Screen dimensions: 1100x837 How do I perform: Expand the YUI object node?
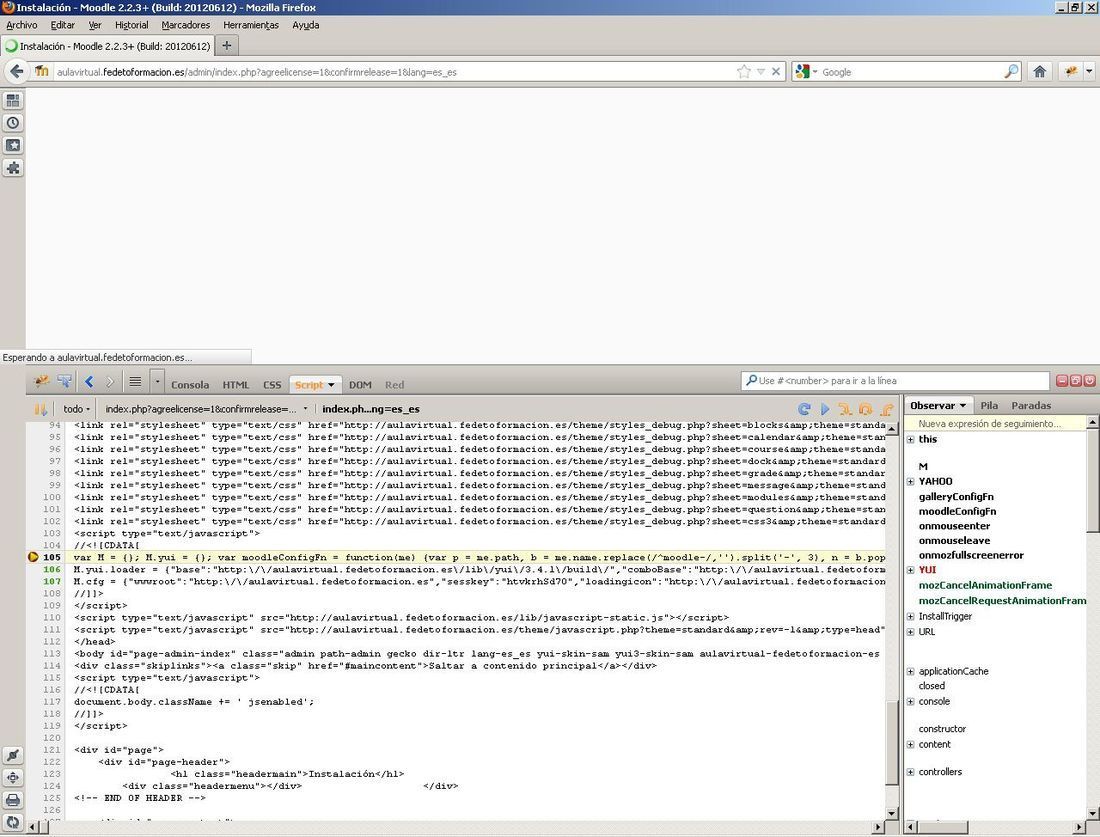[910, 570]
